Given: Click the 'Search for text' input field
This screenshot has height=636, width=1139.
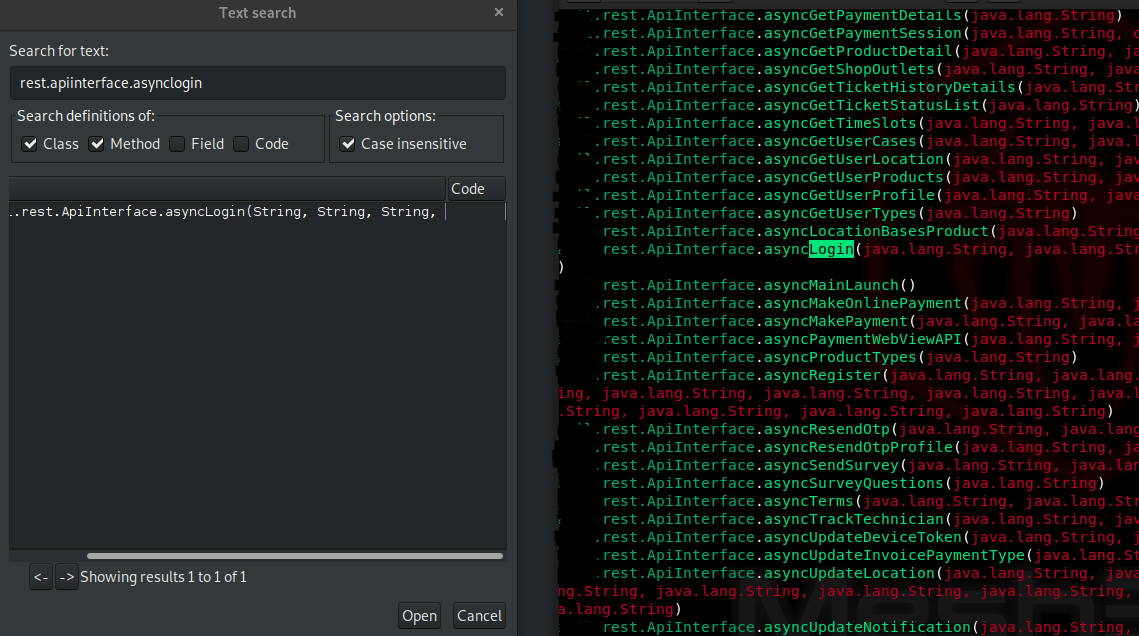Looking at the screenshot, I should pos(257,83).
